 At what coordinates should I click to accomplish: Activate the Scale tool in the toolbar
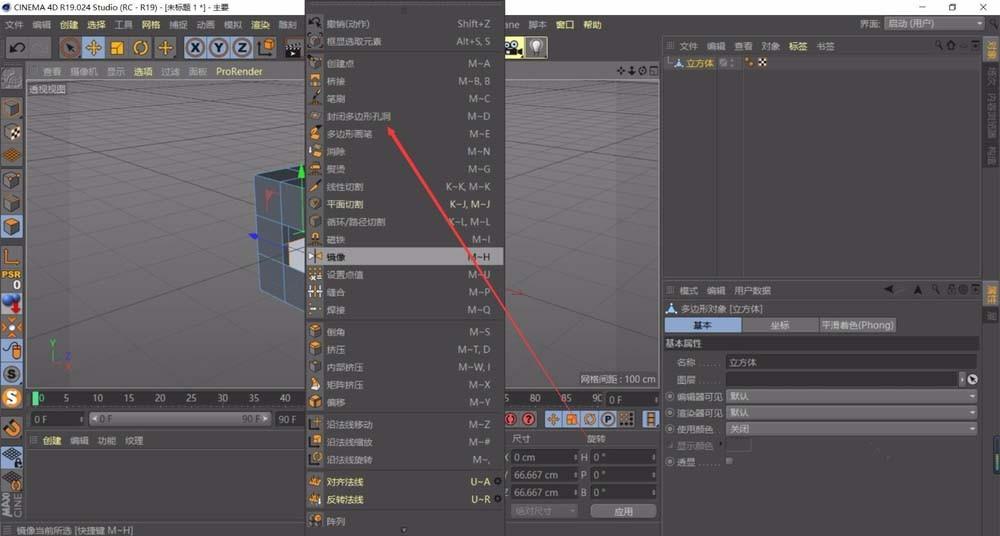coord(117,48)
